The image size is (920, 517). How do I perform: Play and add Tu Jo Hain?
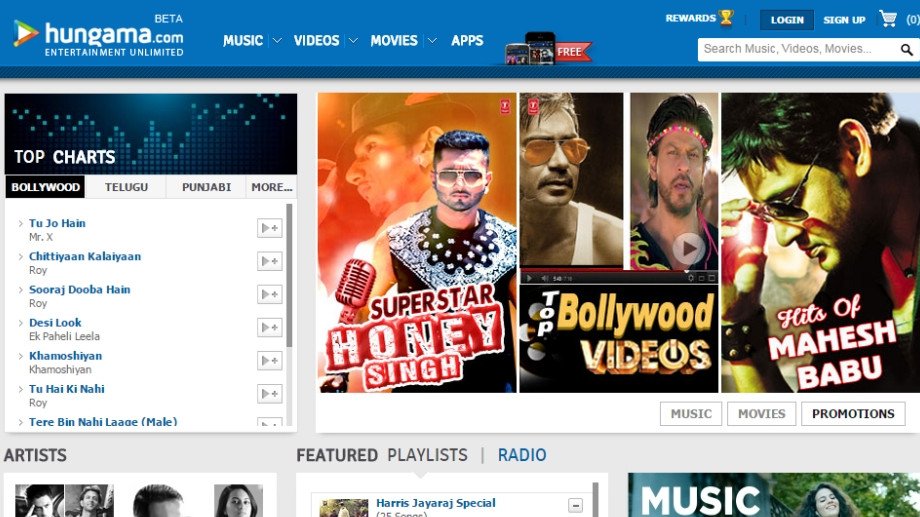pyautogui.click(x=269, y=228)
